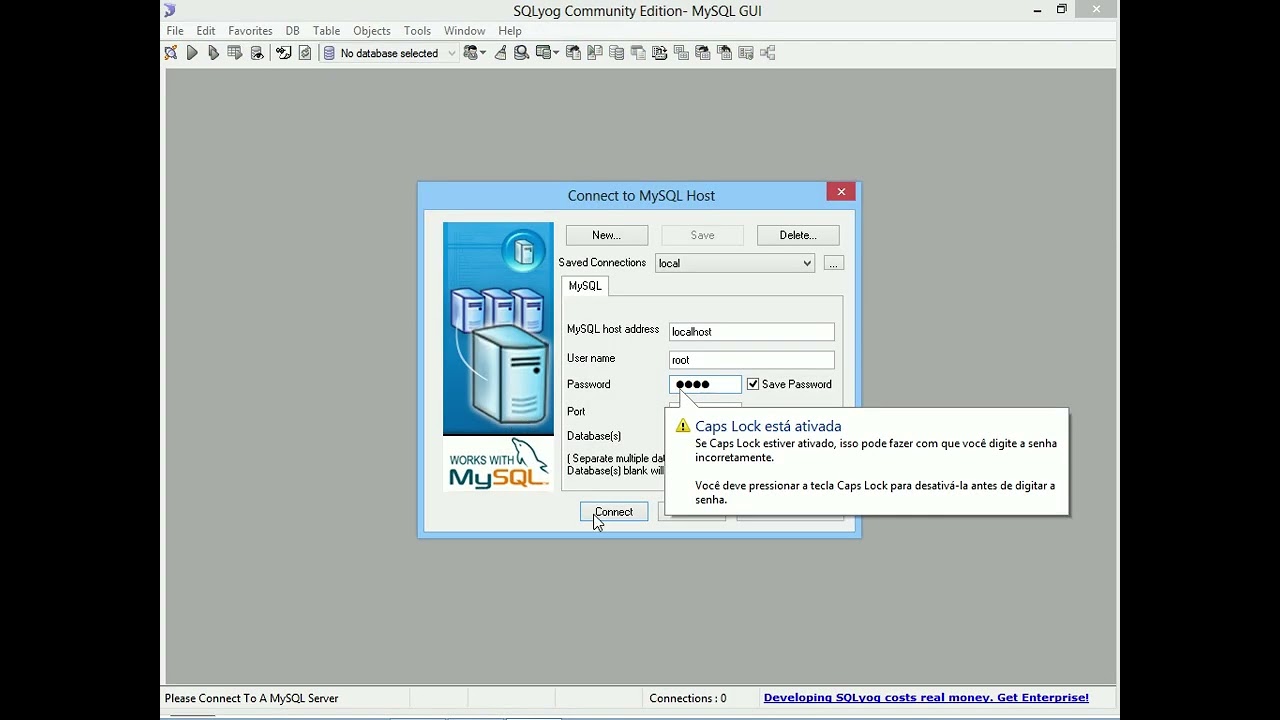Click the user manager people icon
Image resolution: width=1280 pixels, height=720 pixels.
(470, 53)
